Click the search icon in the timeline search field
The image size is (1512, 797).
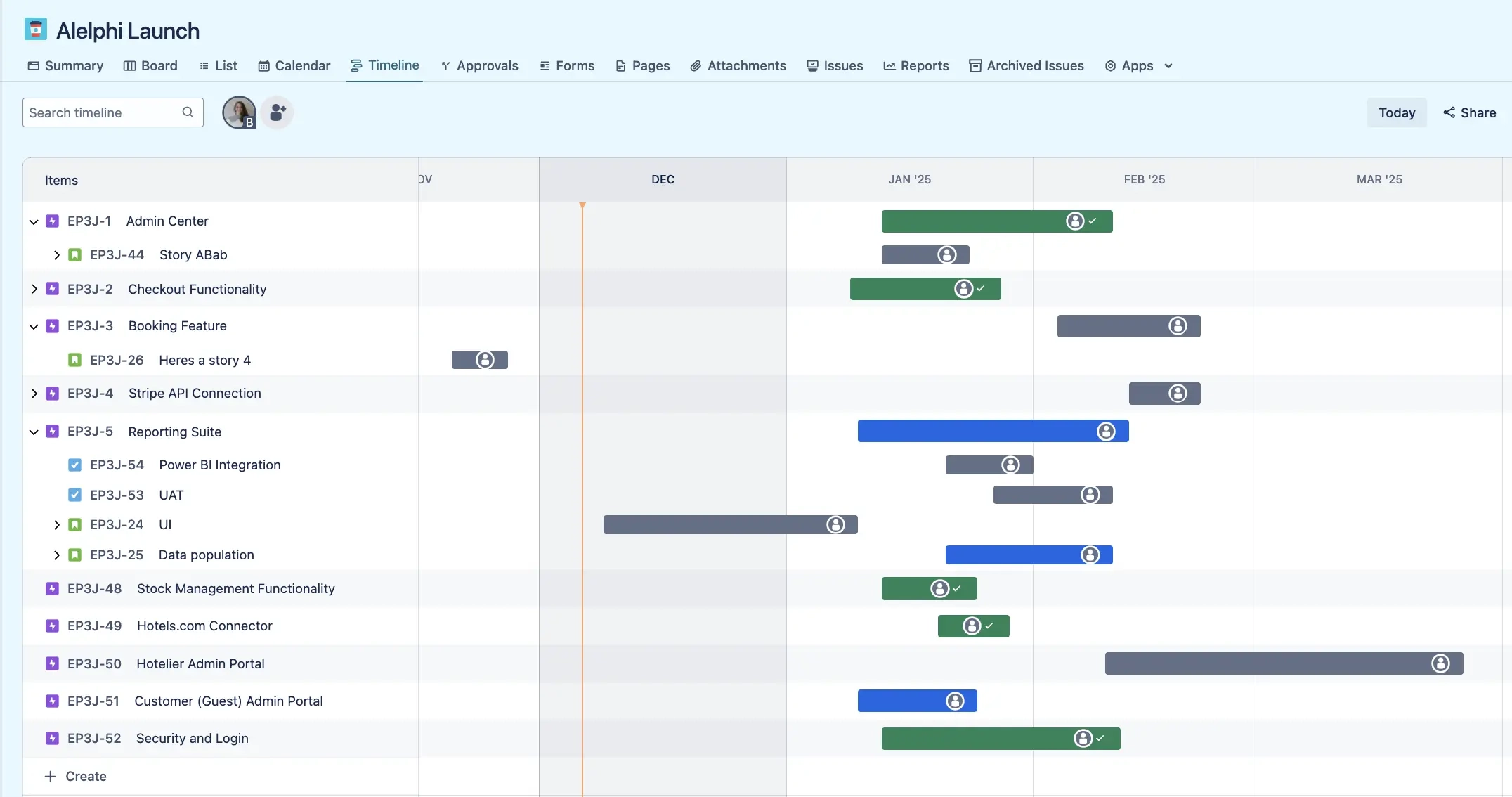point(188,112)
